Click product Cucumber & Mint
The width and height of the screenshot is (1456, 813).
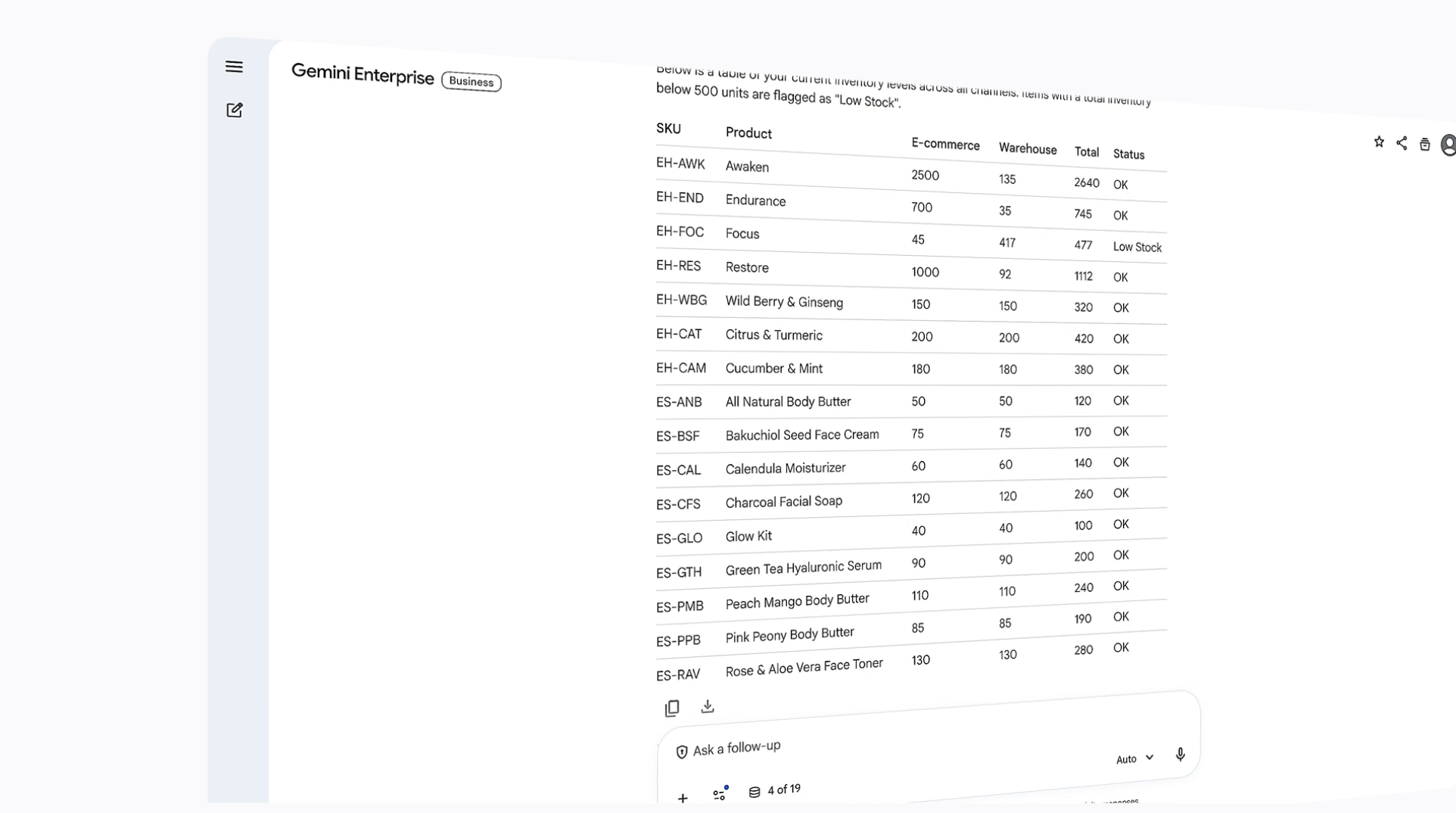773,369
